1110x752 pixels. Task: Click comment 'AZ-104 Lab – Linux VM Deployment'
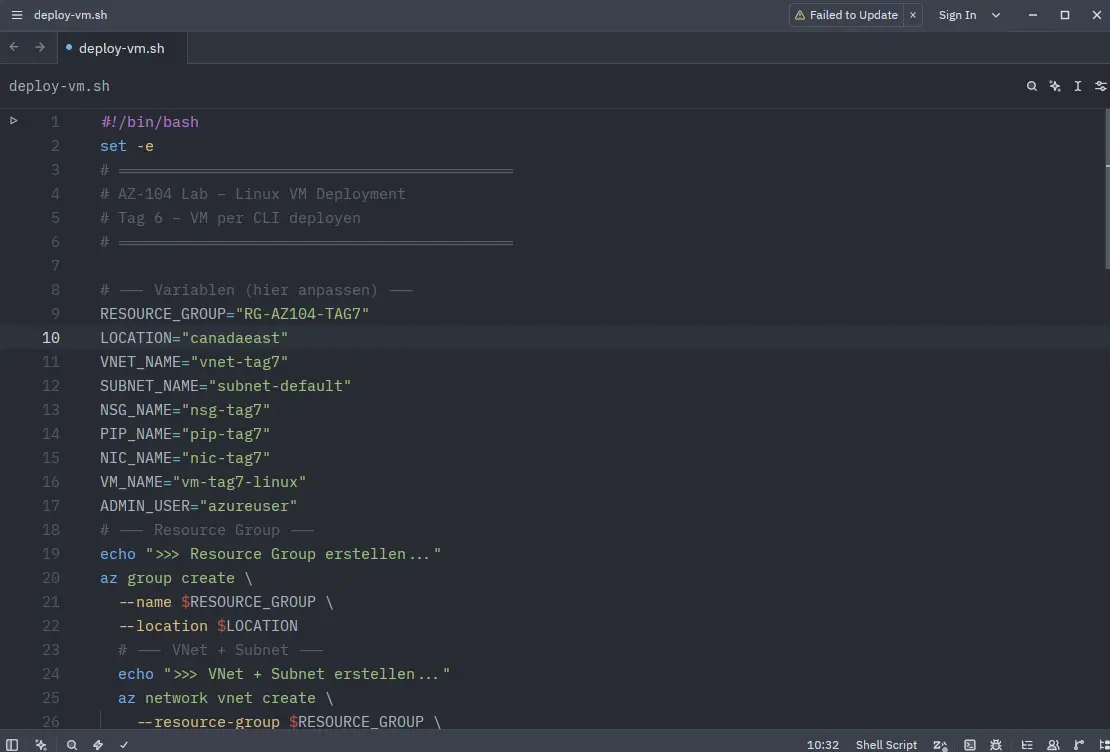click(253, 193)
